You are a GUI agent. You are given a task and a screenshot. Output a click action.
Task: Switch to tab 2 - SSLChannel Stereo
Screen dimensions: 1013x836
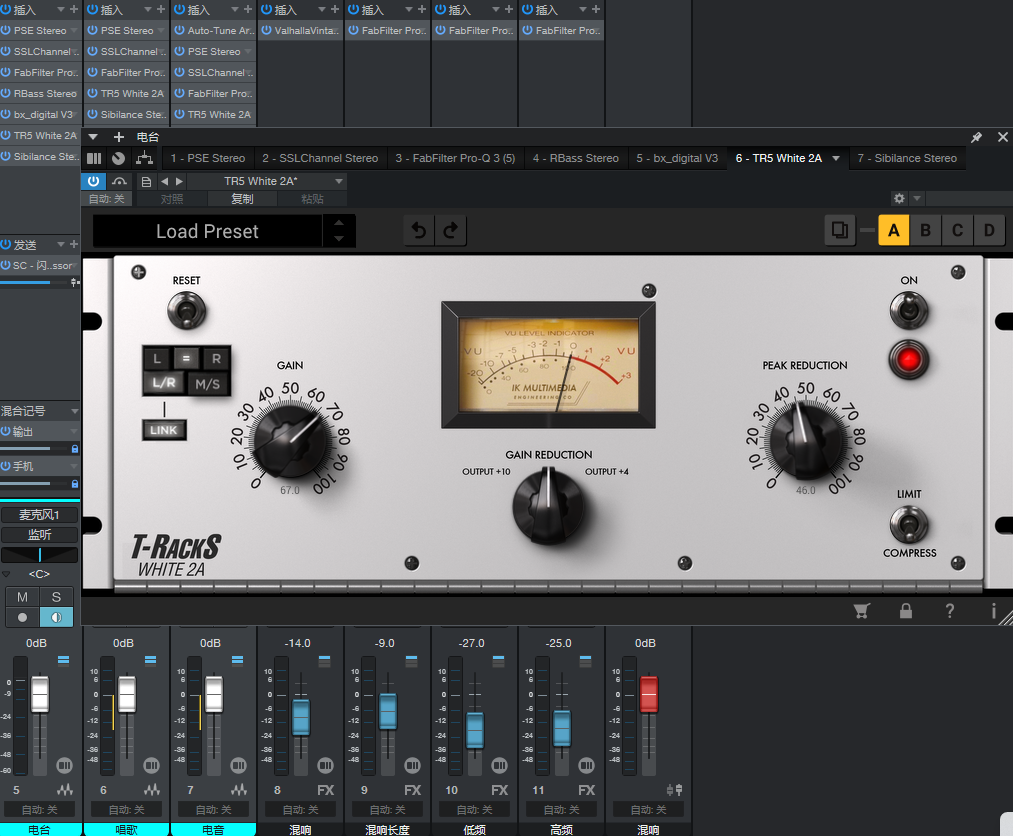[x=320, y=158]
